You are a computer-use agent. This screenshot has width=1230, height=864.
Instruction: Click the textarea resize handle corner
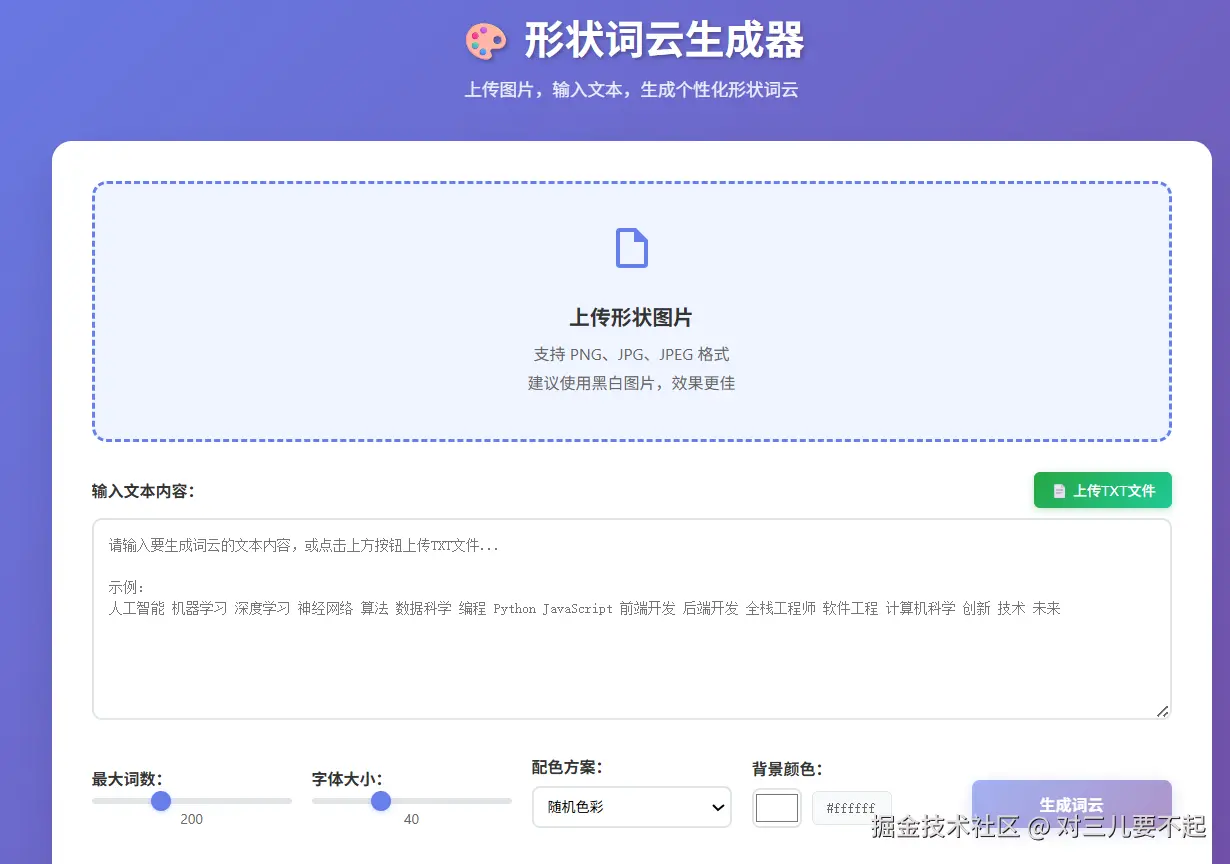(1162, 711)
